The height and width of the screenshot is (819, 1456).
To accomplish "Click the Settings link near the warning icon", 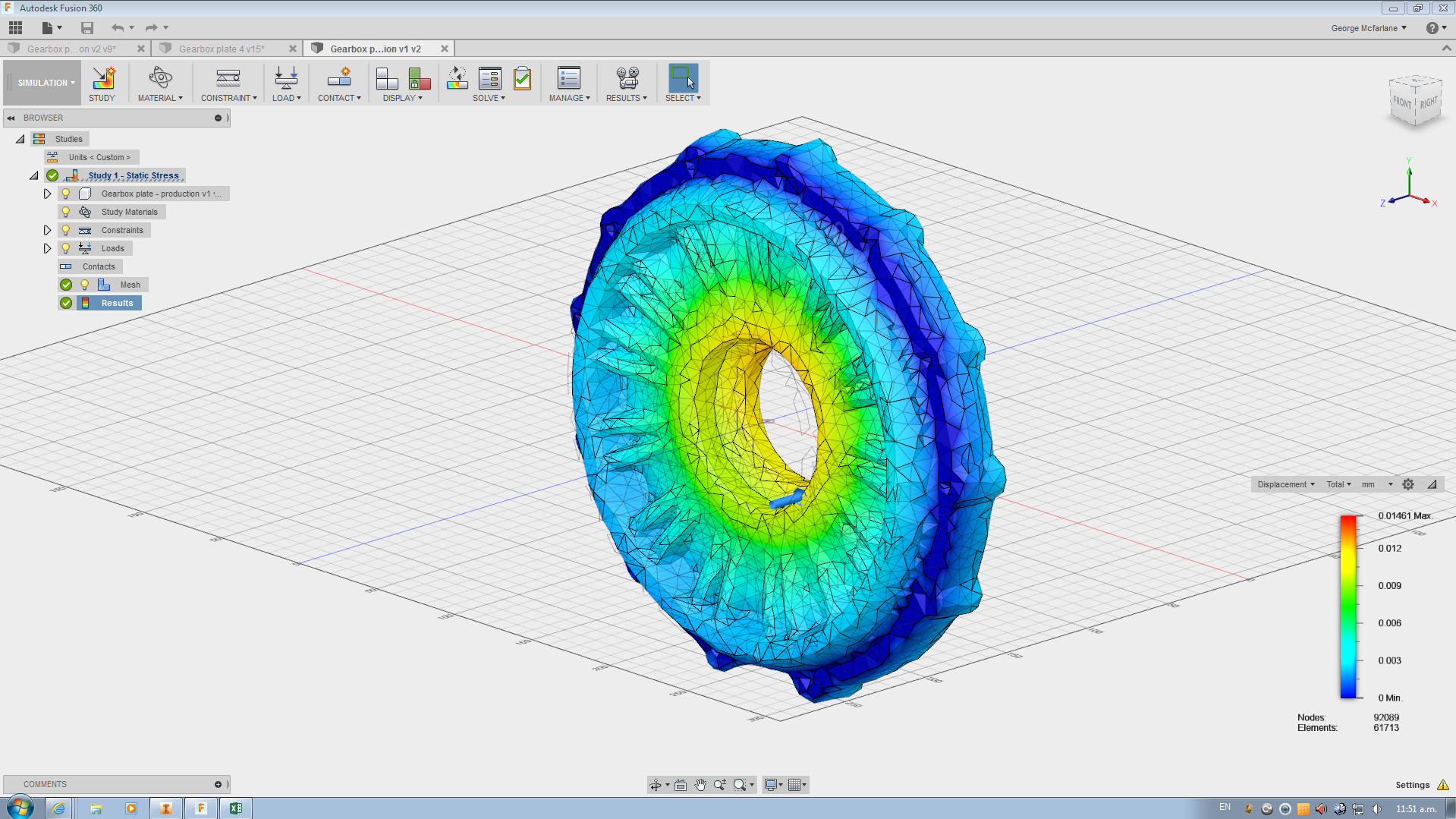I will [x=1412, y=785].
